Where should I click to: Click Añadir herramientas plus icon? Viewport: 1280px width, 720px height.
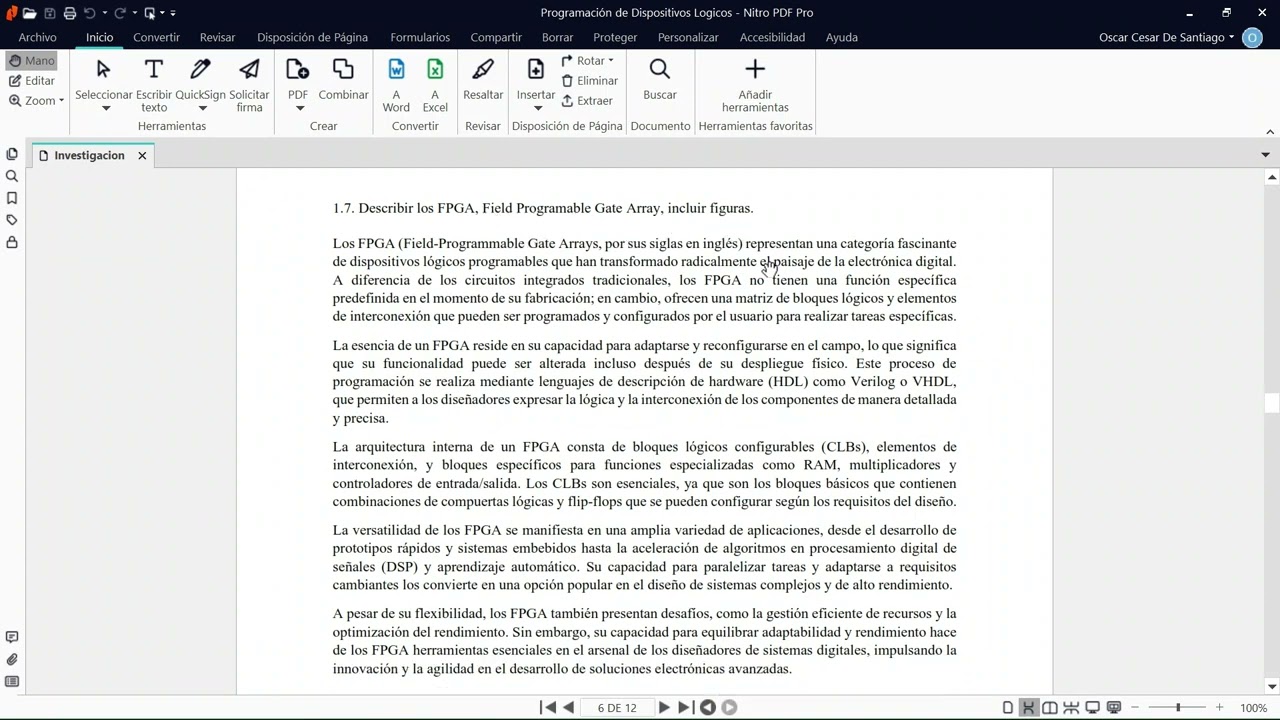tap(755, 69)
